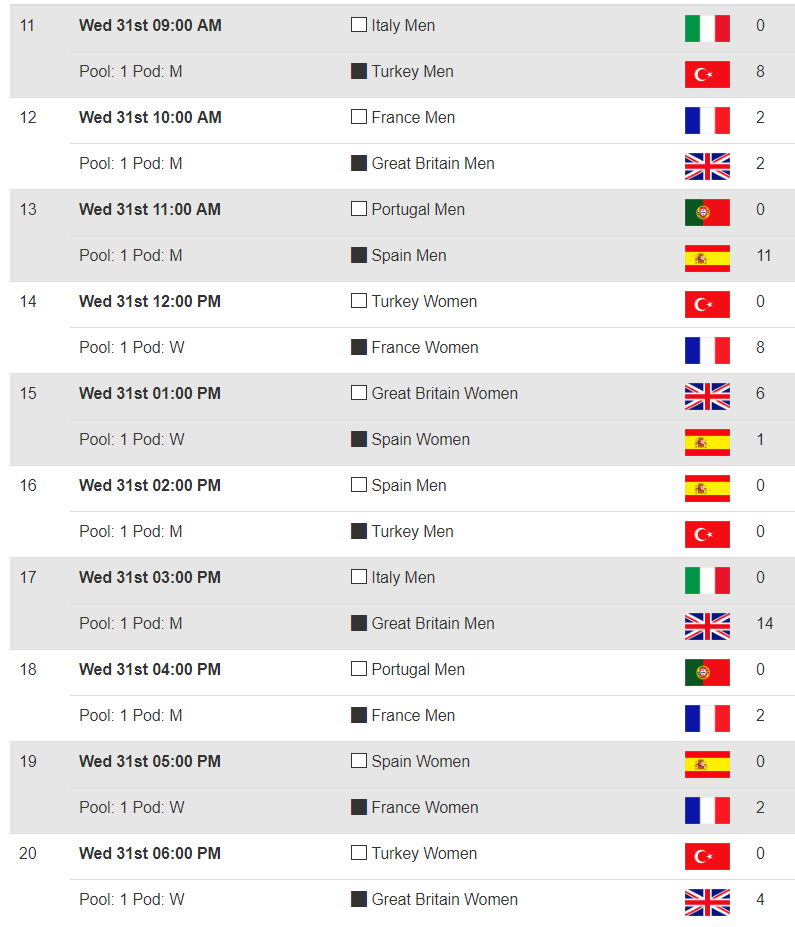Click the score 14 for Great Britain Men

(x=765, y=623)
